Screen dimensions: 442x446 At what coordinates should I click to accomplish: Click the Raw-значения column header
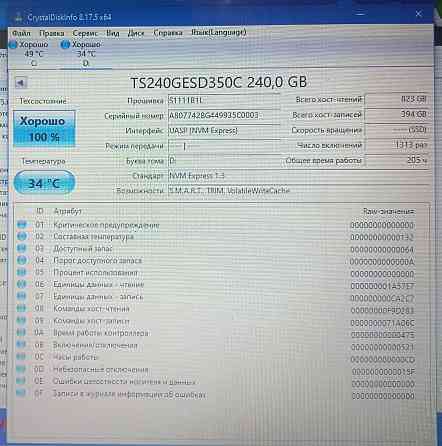(x=388, y=211)
